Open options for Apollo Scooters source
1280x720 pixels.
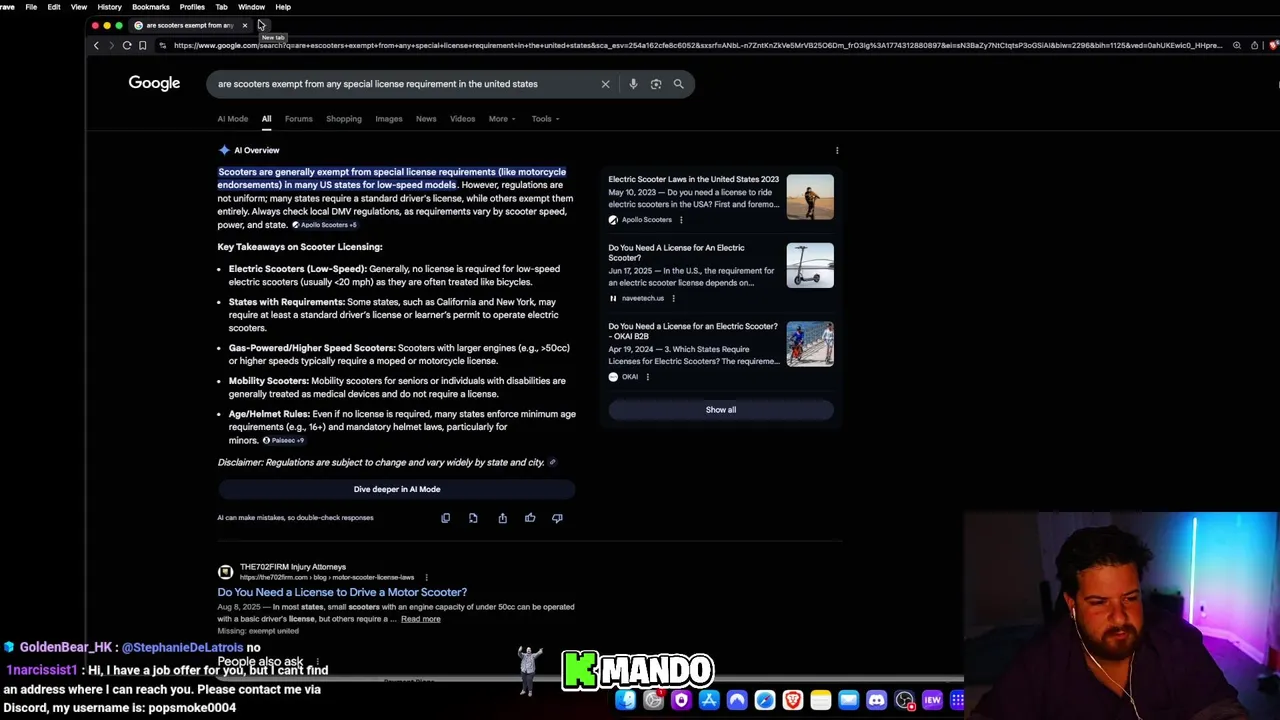(x=681, y=220)
